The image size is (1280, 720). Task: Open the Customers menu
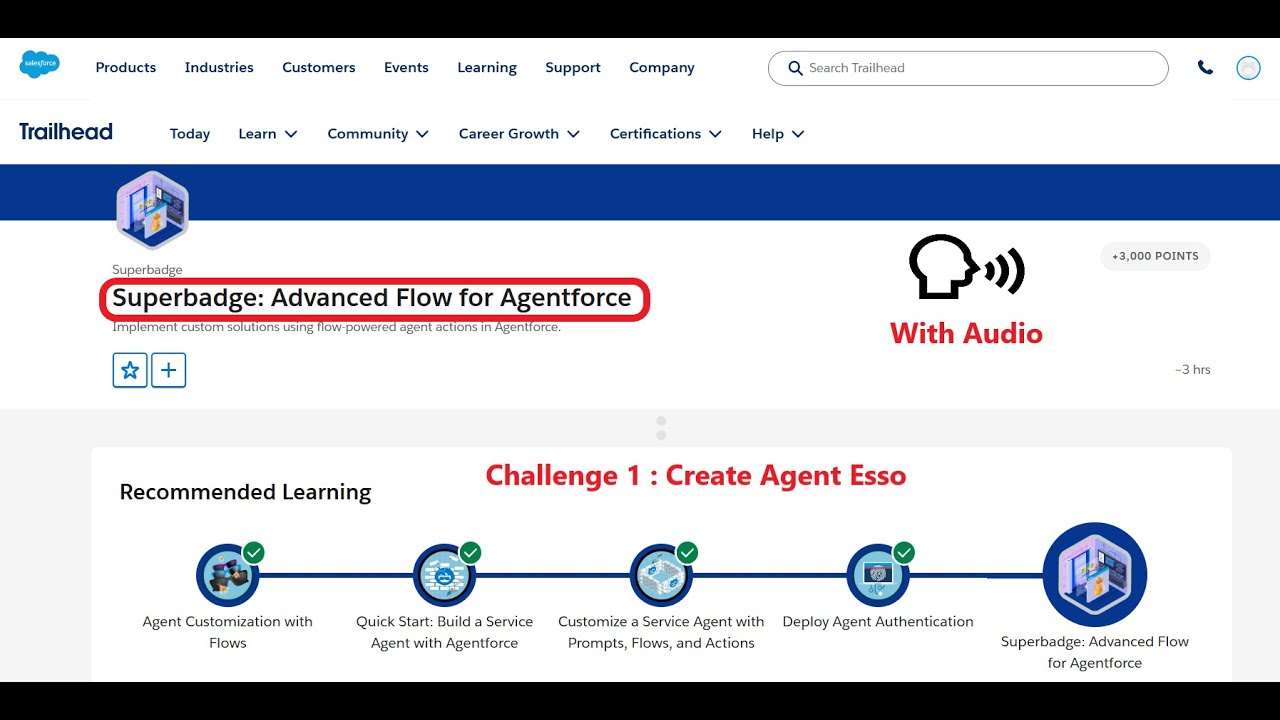point(319,68)
